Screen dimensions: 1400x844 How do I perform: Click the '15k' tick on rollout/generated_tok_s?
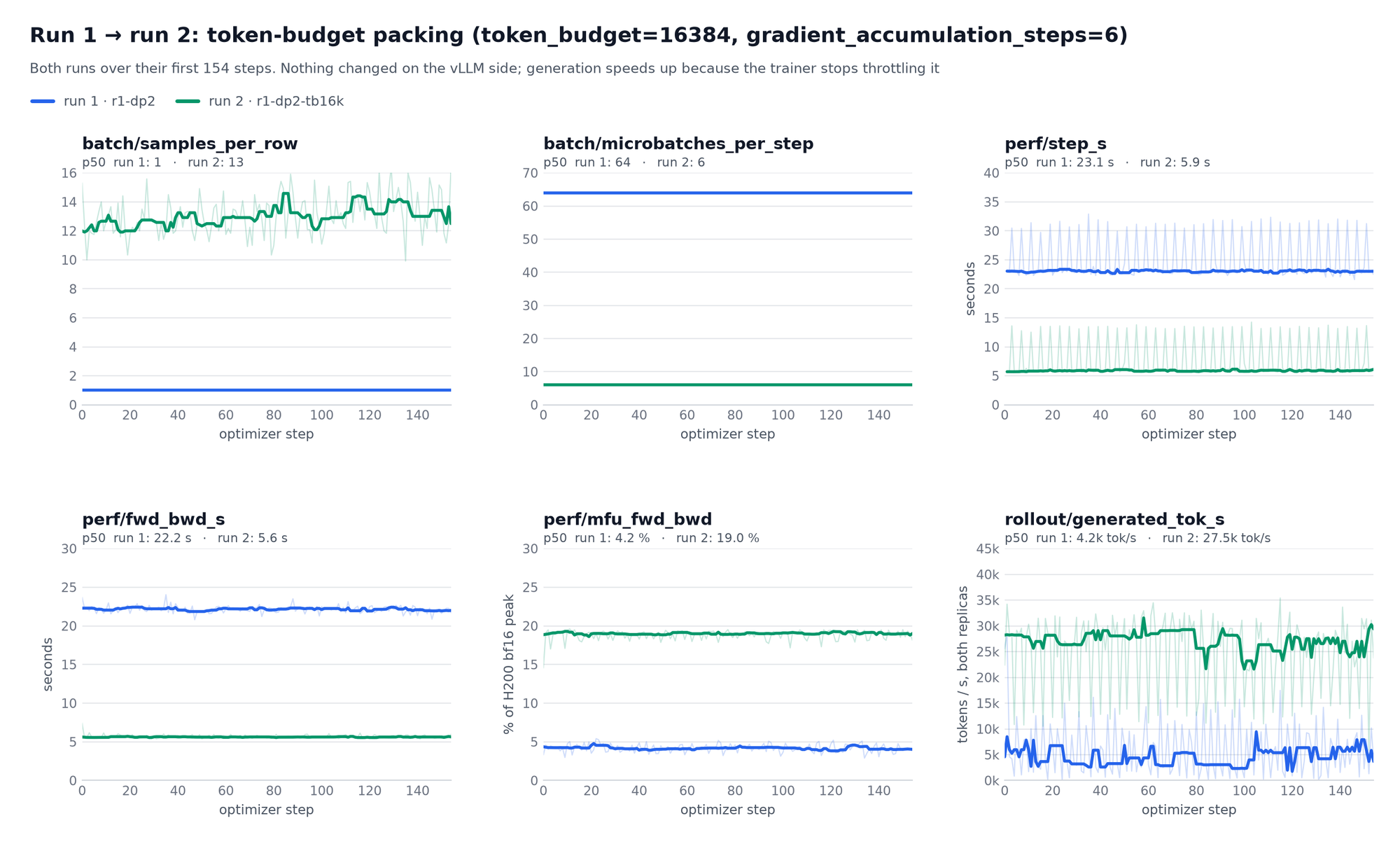(x=988, y=703)
